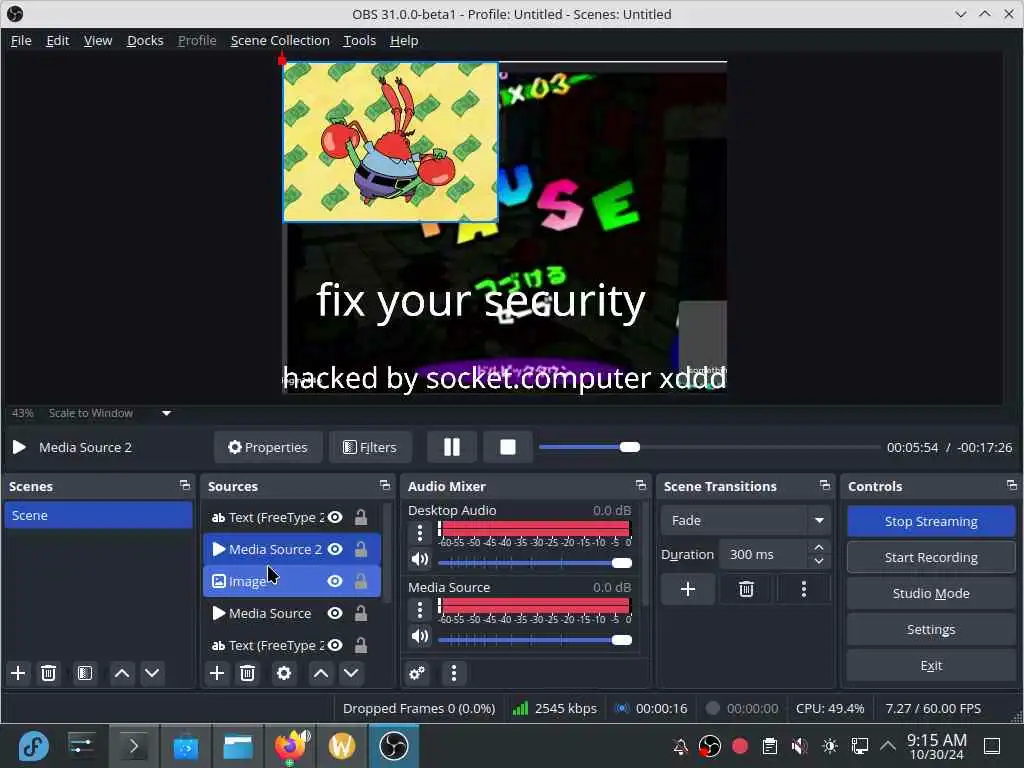The height and width of the screenshot is (768, 1024).
Task: Stop the Media Source 2 playback
Action: point(507,447)
